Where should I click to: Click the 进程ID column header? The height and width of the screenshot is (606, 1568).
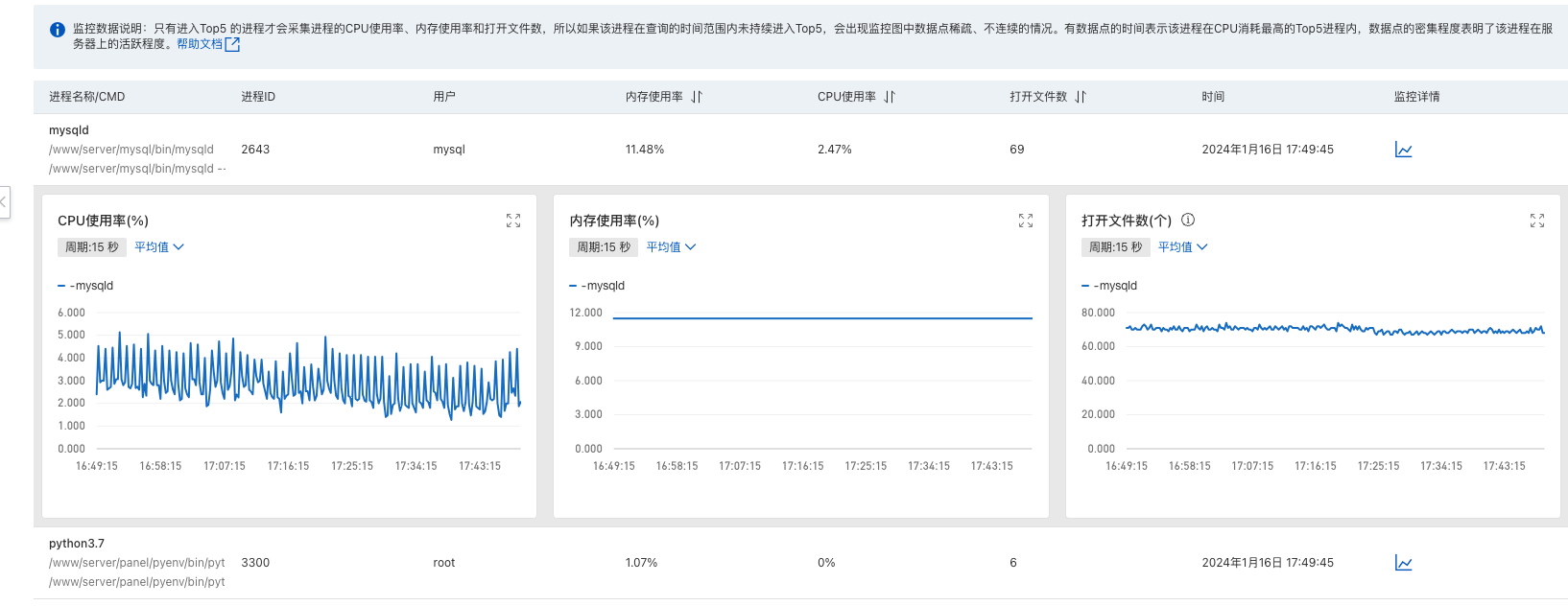258,97
